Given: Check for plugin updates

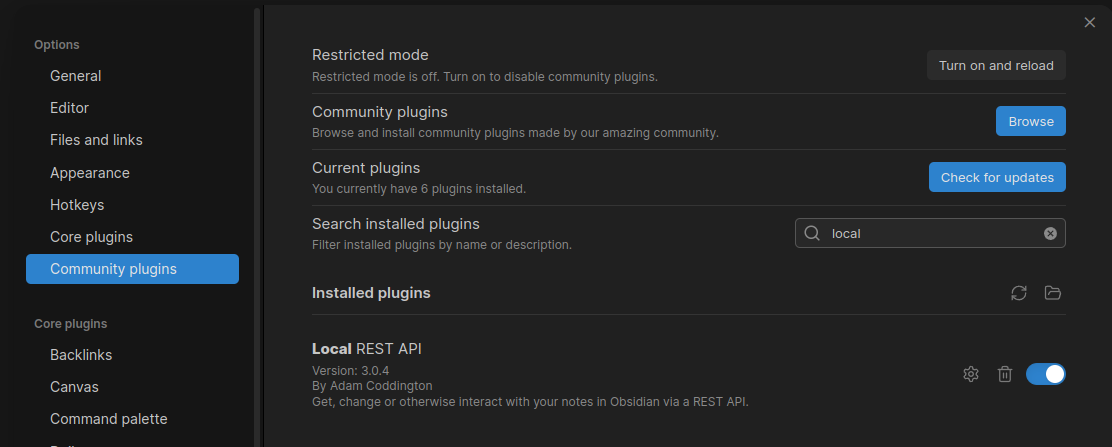Looking at the screenshot, I should coord(997,177).
